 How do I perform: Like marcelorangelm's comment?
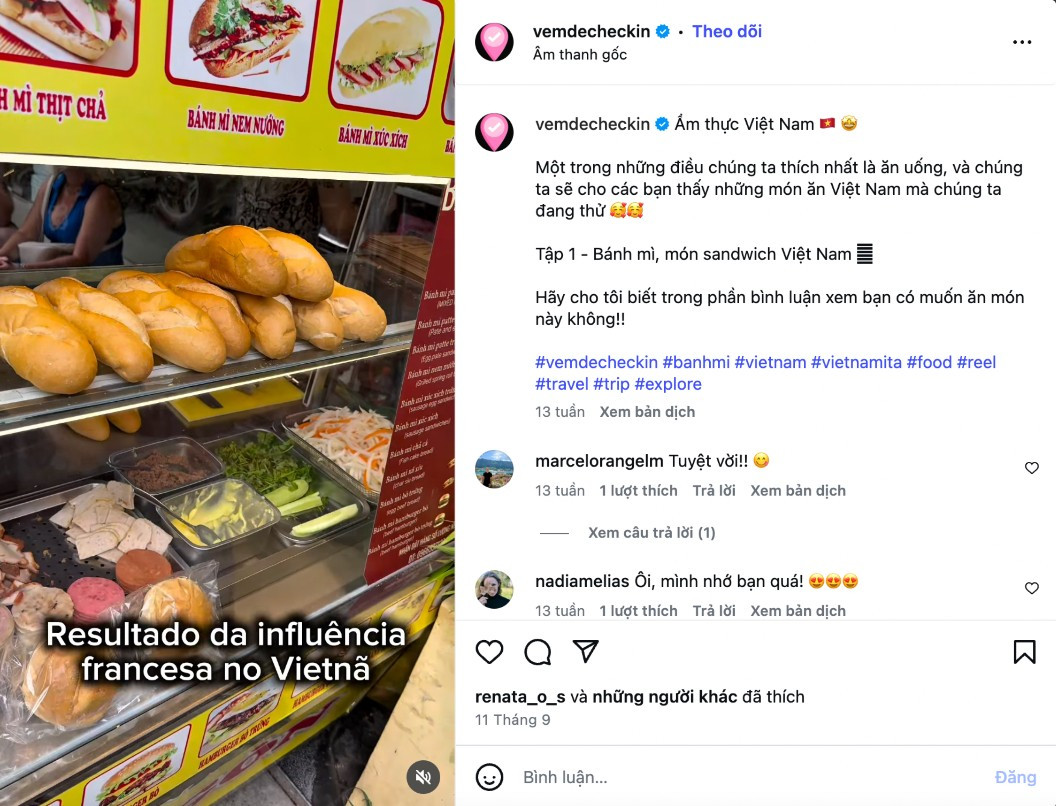[x=1032, y=468]
